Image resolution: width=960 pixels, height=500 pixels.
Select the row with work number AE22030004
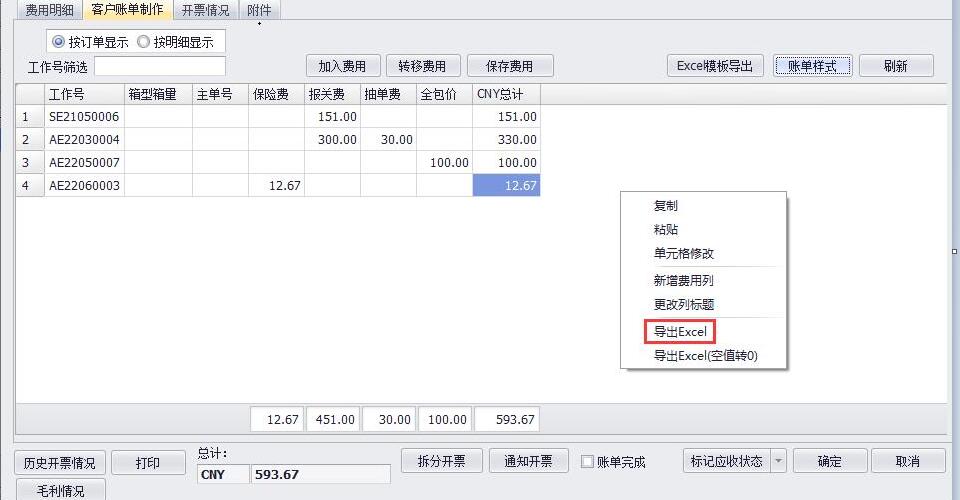pos(84,139)
